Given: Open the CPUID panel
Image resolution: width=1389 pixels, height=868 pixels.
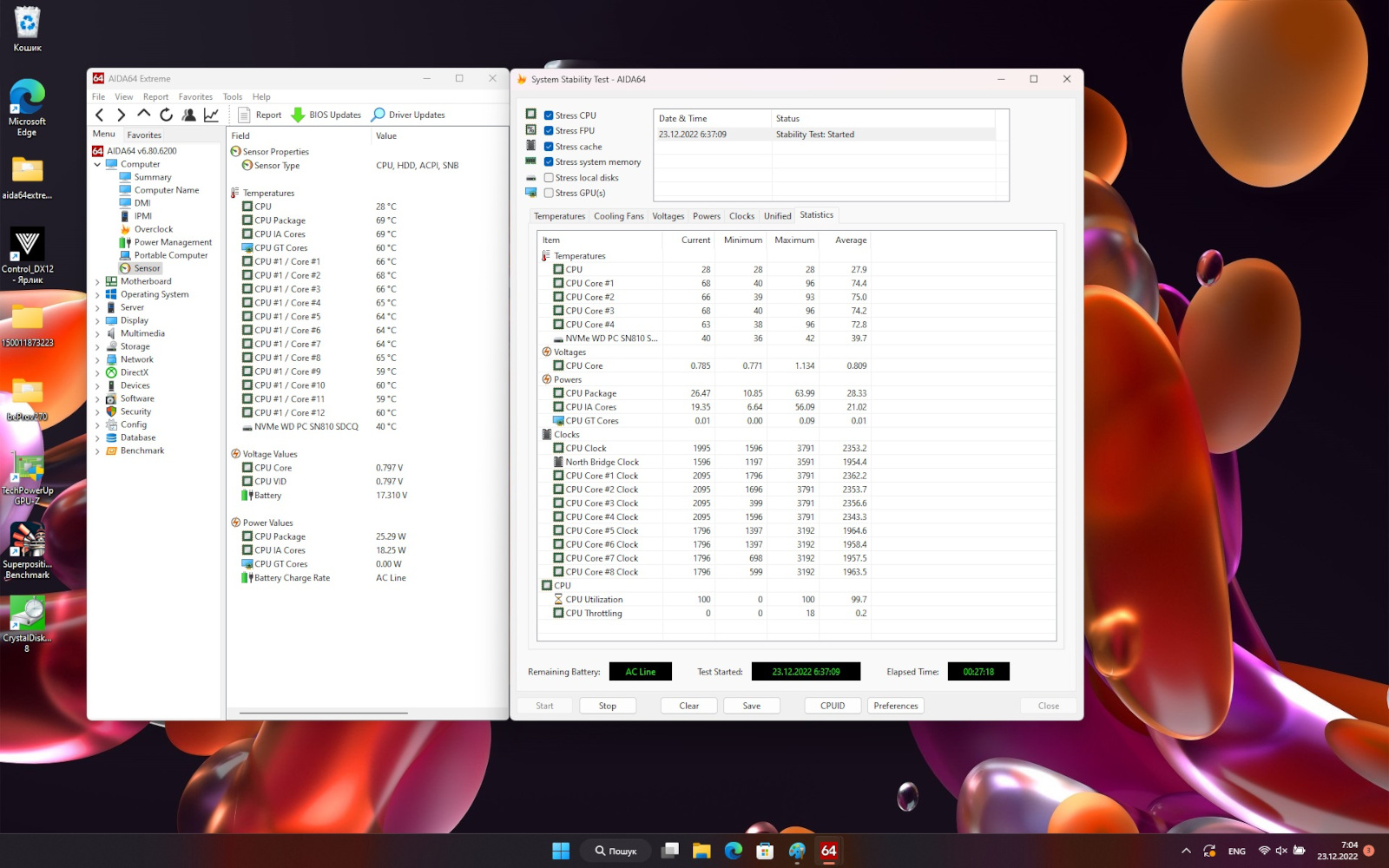Looking at the screenshot, I should point(833,706).
